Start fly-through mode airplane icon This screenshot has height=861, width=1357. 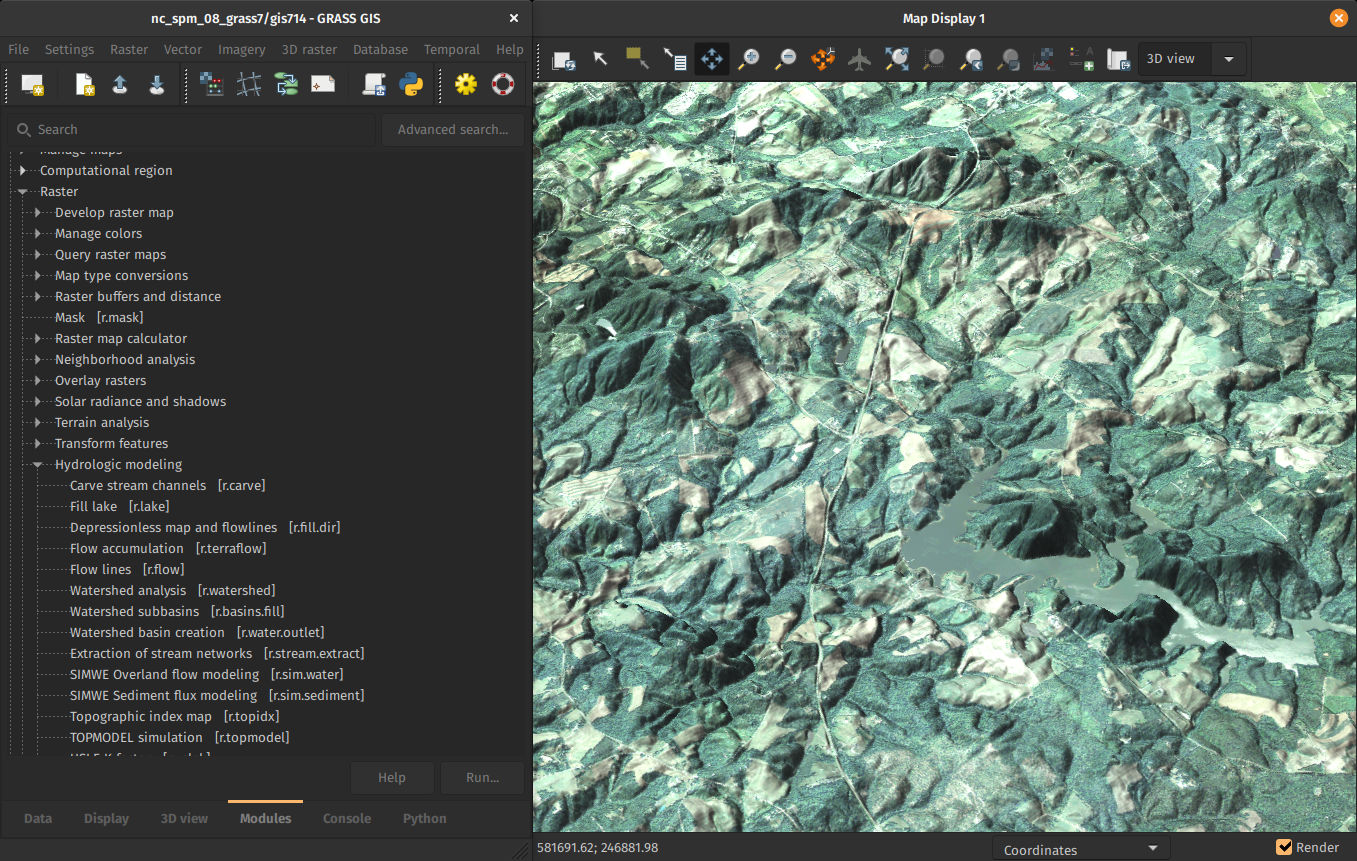pyautogui.click(x=859, y=60)
